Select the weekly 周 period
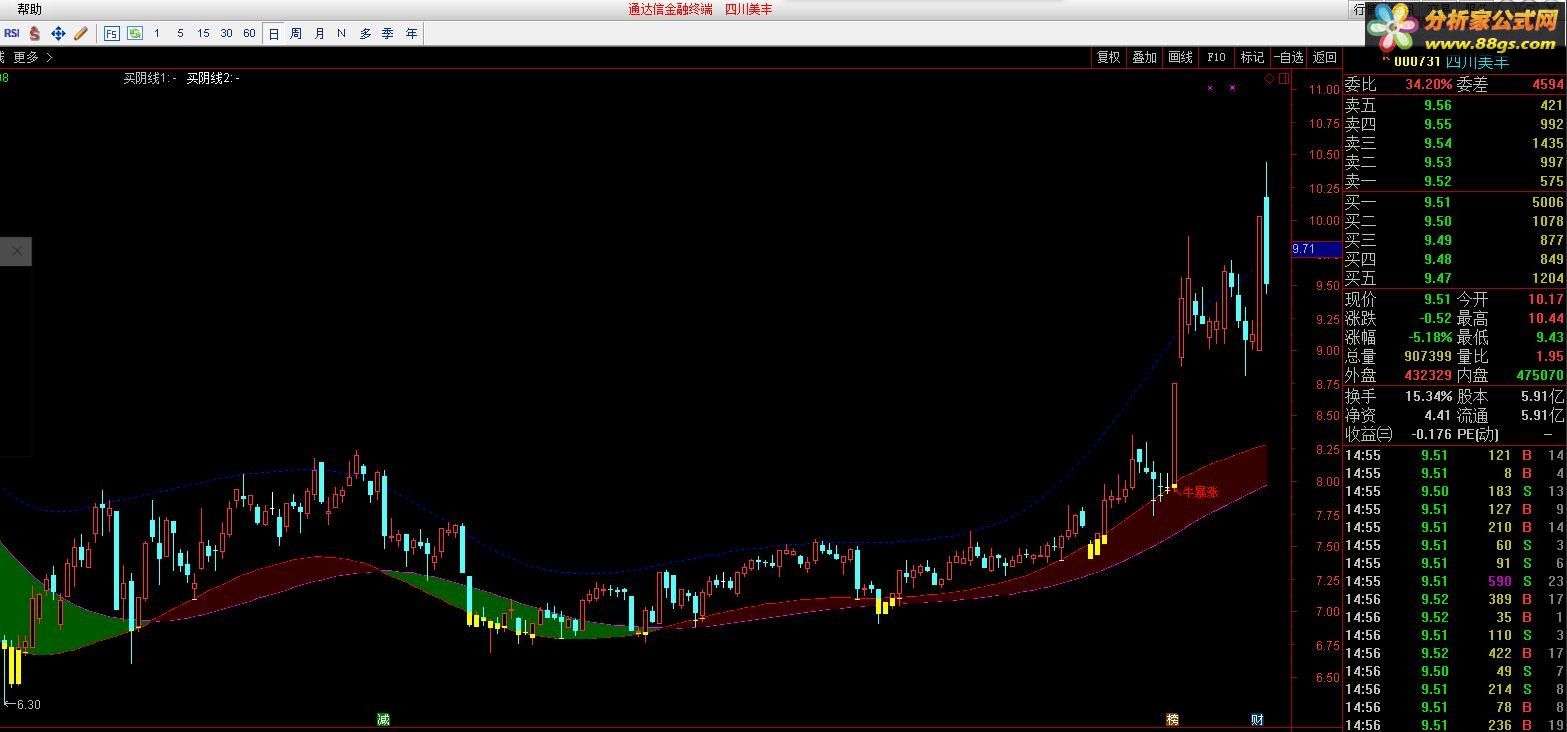This screenshot has height=732, width=1567. 296,33
